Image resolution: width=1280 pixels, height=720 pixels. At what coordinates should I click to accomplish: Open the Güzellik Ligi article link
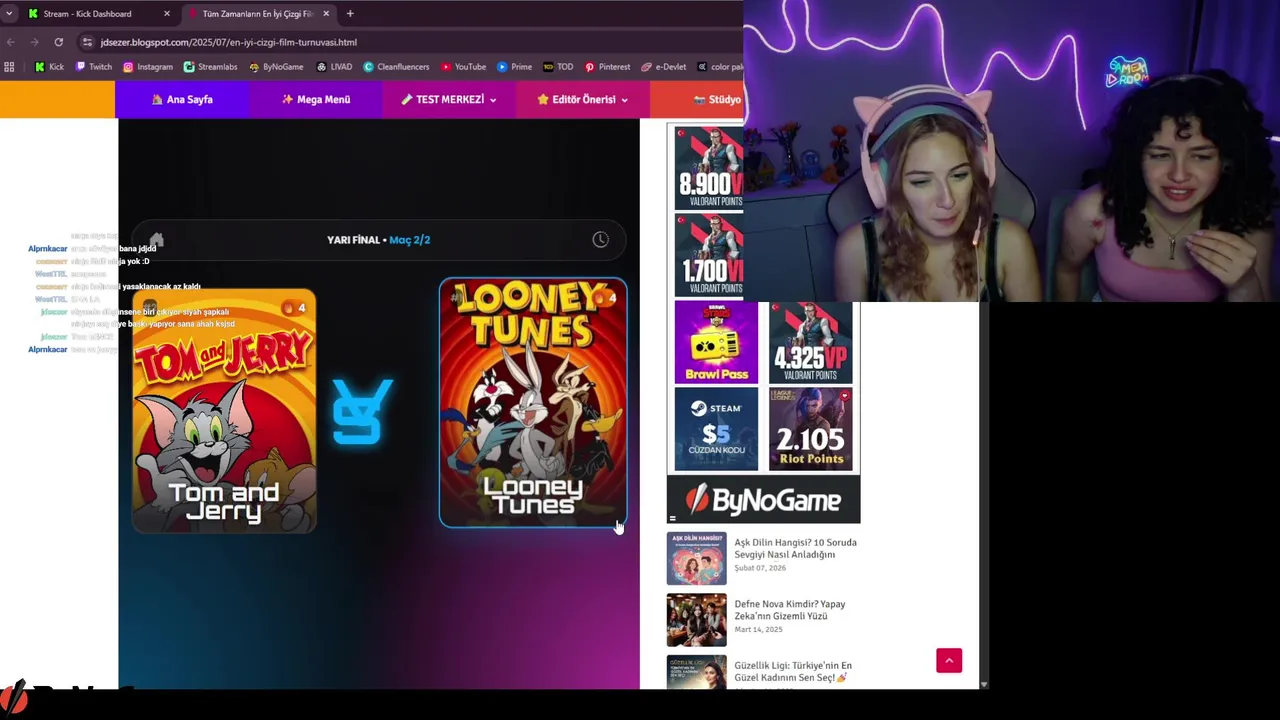click(x=793, y=671)
